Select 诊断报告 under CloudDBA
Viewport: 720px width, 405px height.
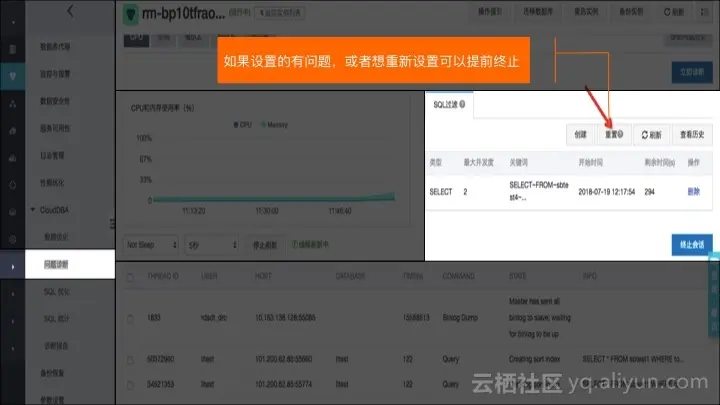[56, 345]
